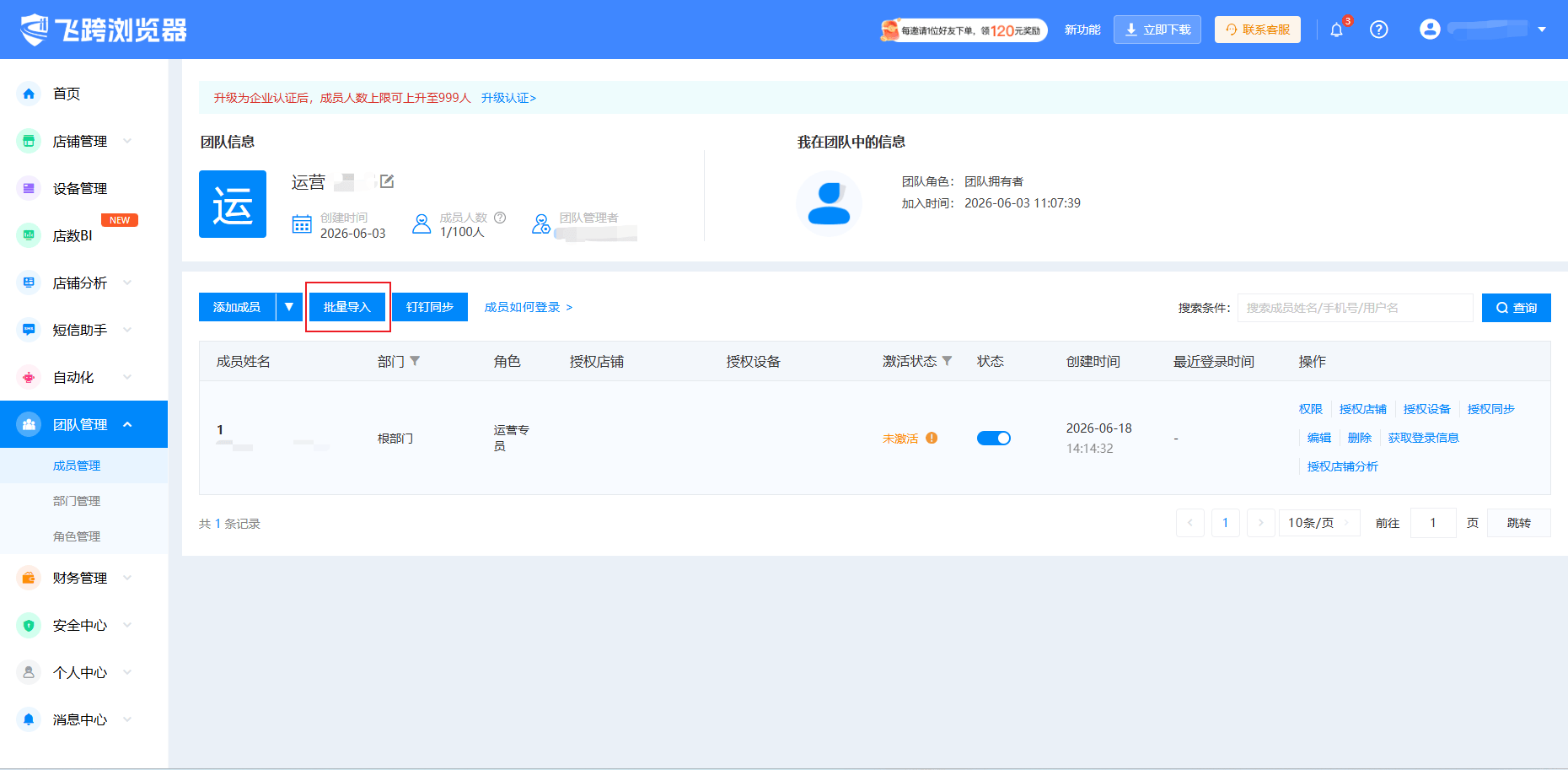Expand the 财务管理 chevron
The width and height of the screenshot is (1568, 770).
127,578
